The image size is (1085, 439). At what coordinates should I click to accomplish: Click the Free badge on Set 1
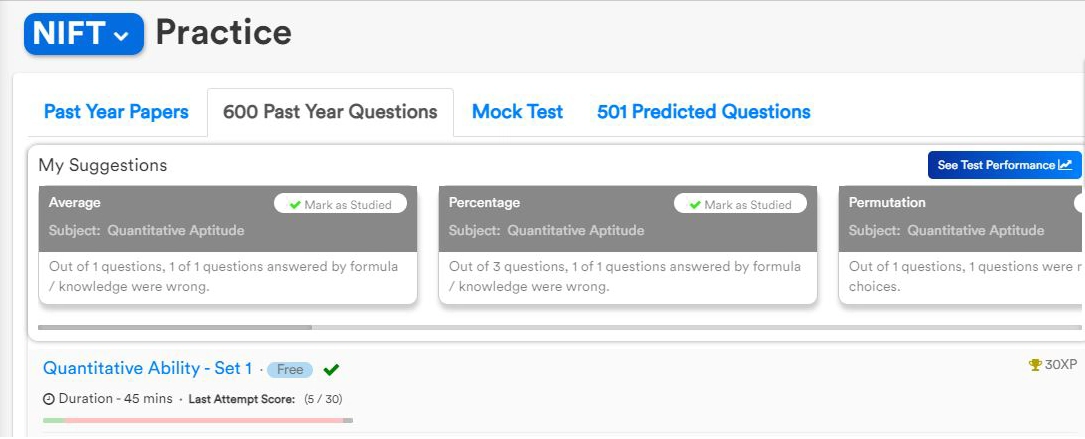pos(290,370)
